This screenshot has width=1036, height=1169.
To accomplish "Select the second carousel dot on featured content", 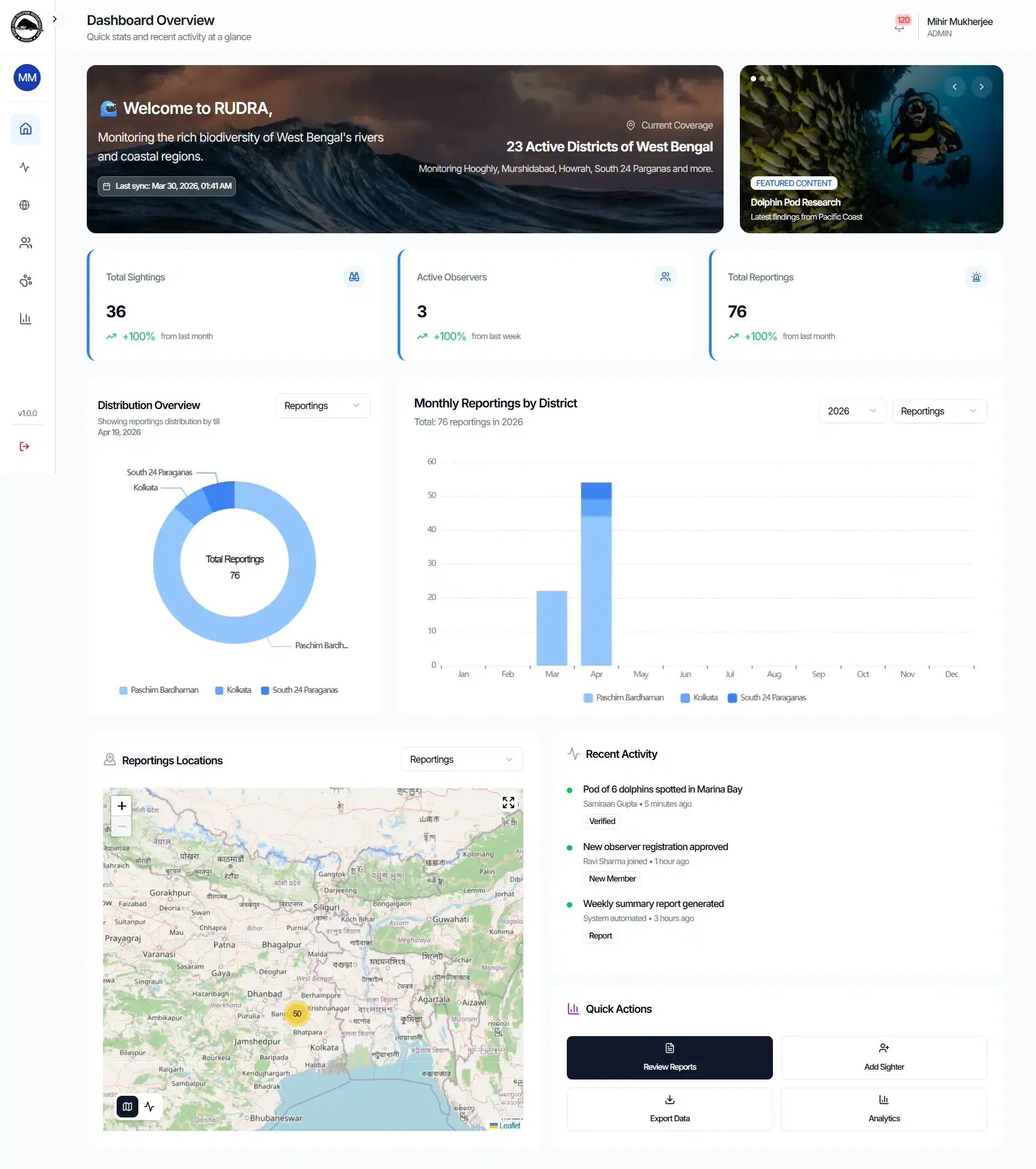I will (x=762, y=79).
